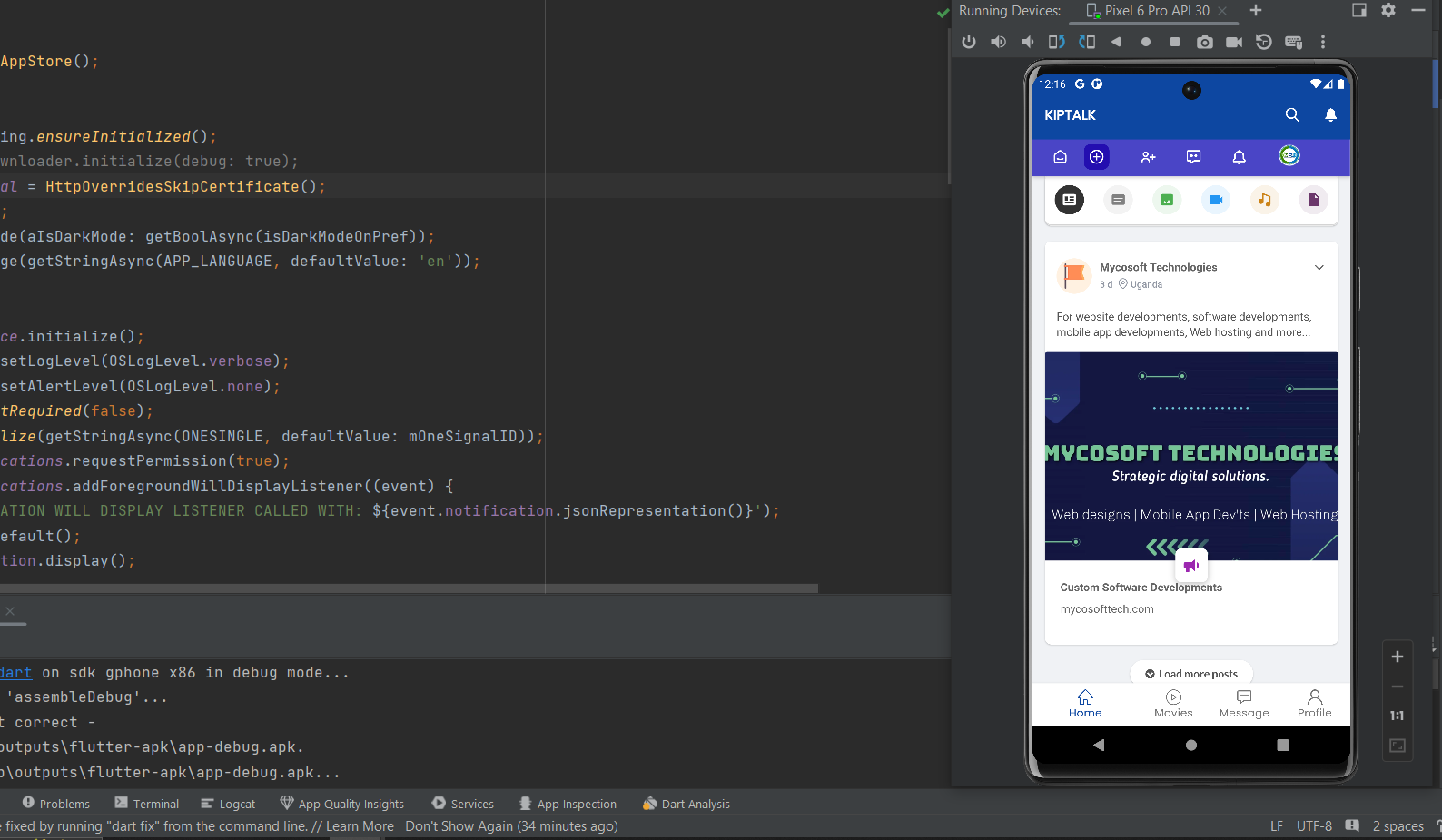
Task: Go to Home bottom navigation tab
Action: tap(1085, 704)
